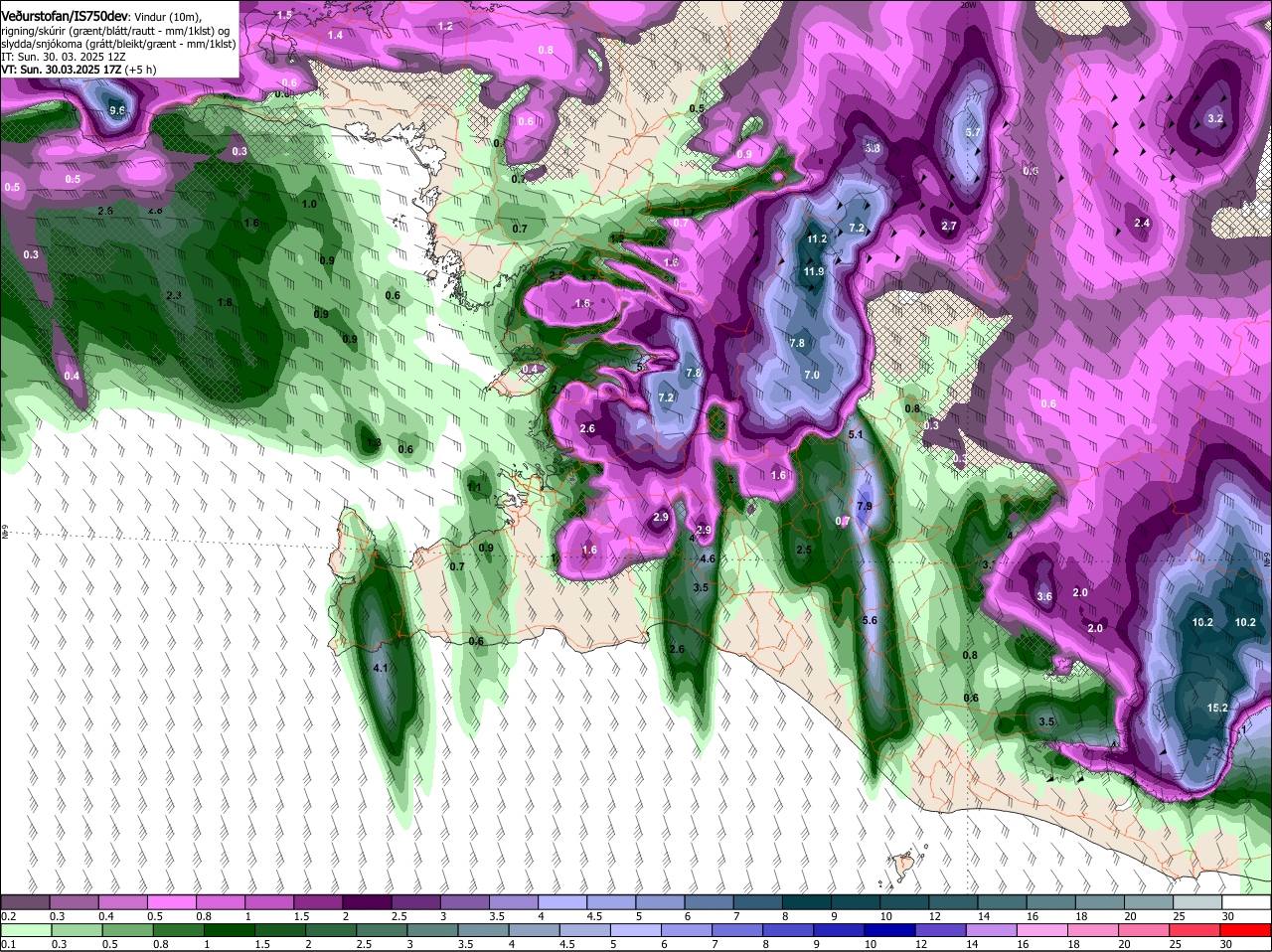Image resolution: width=1272 pixels, height=952 pixels.
Task: Click the 3.2 value in northeast
Action: [1214, 118]
